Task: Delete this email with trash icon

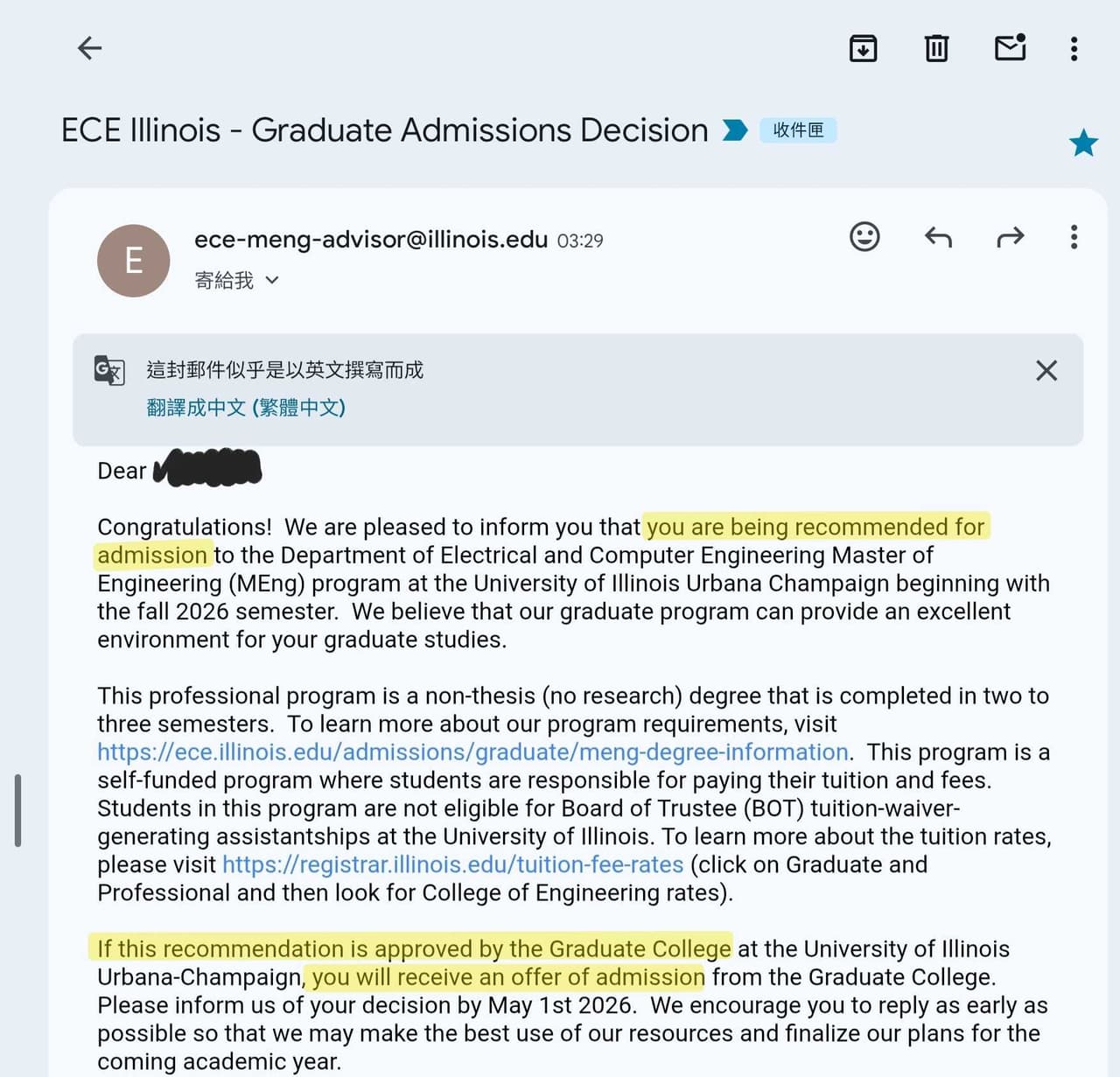Action: [936, 48]
